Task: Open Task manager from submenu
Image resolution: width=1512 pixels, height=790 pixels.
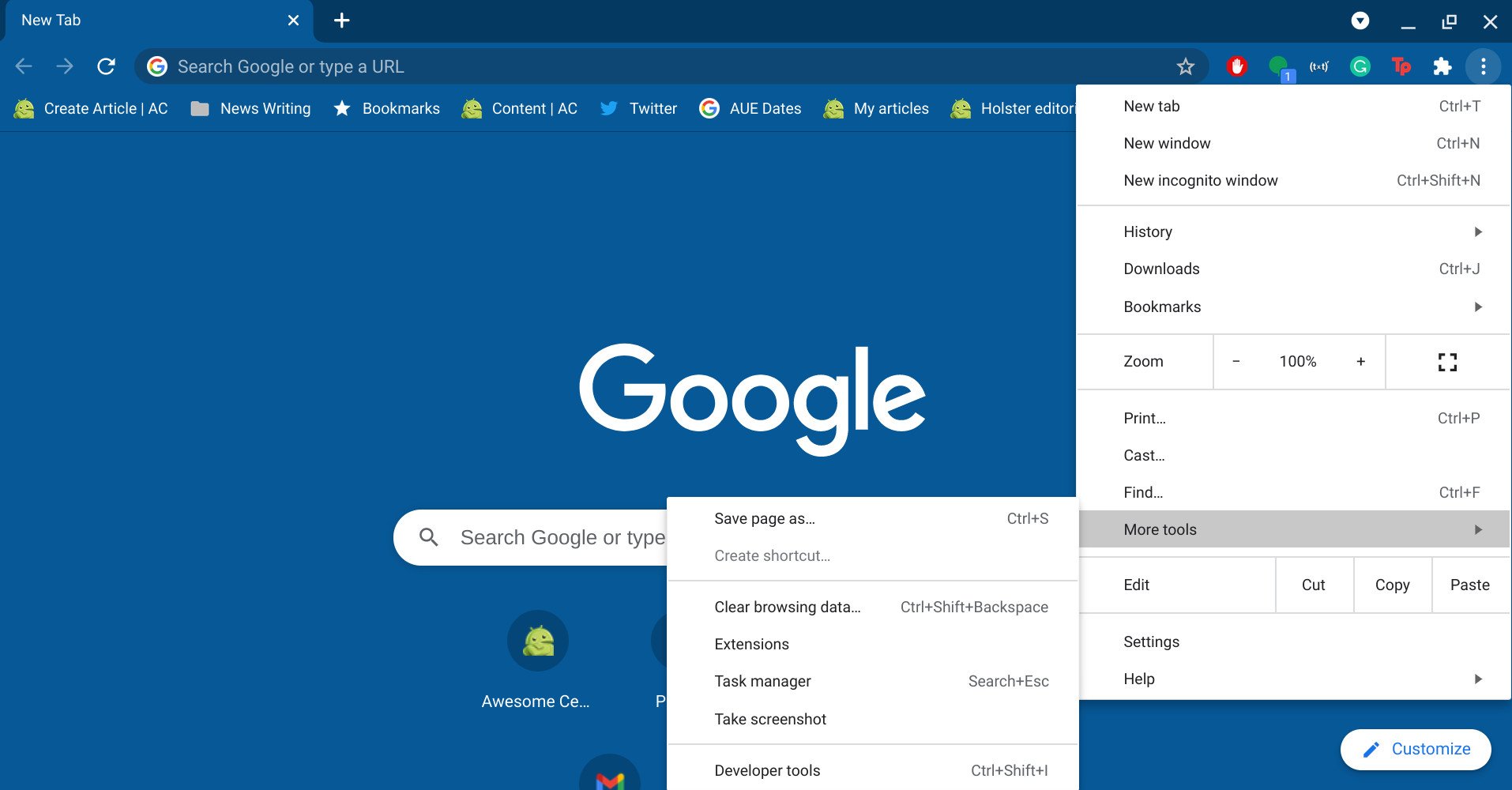Action: coord(872,681)
